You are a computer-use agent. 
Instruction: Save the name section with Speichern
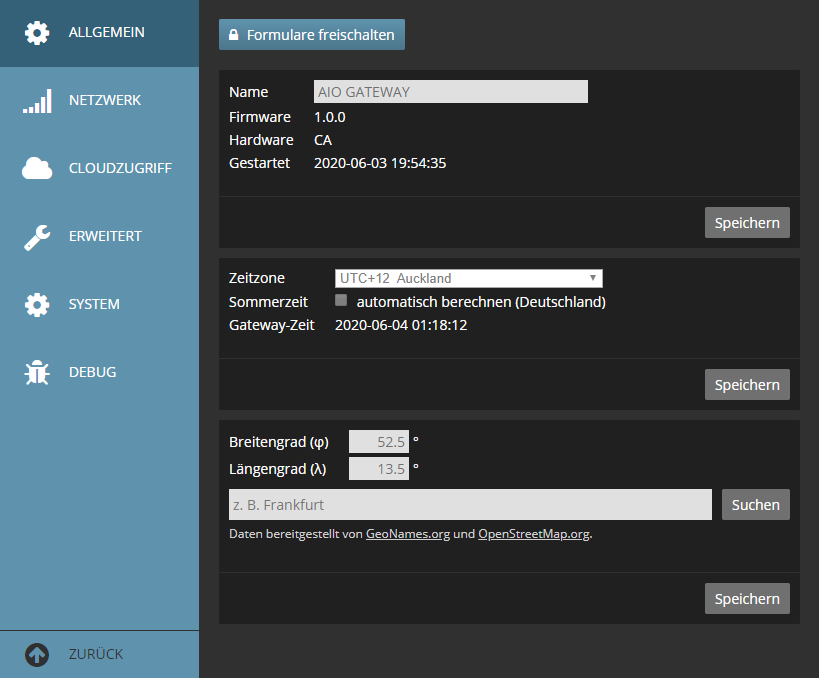(747, 222)
